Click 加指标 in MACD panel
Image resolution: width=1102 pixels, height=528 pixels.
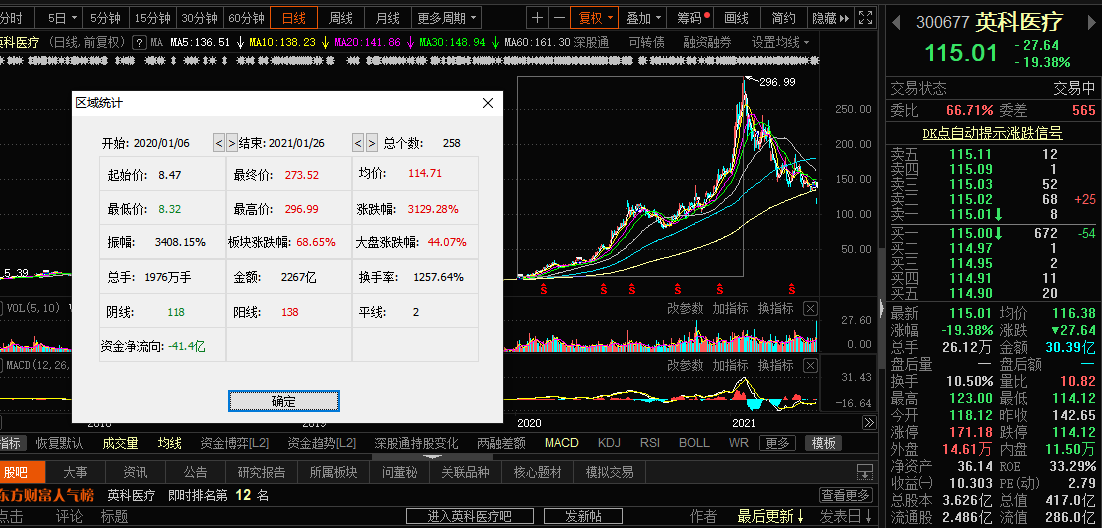pos(730,366)
